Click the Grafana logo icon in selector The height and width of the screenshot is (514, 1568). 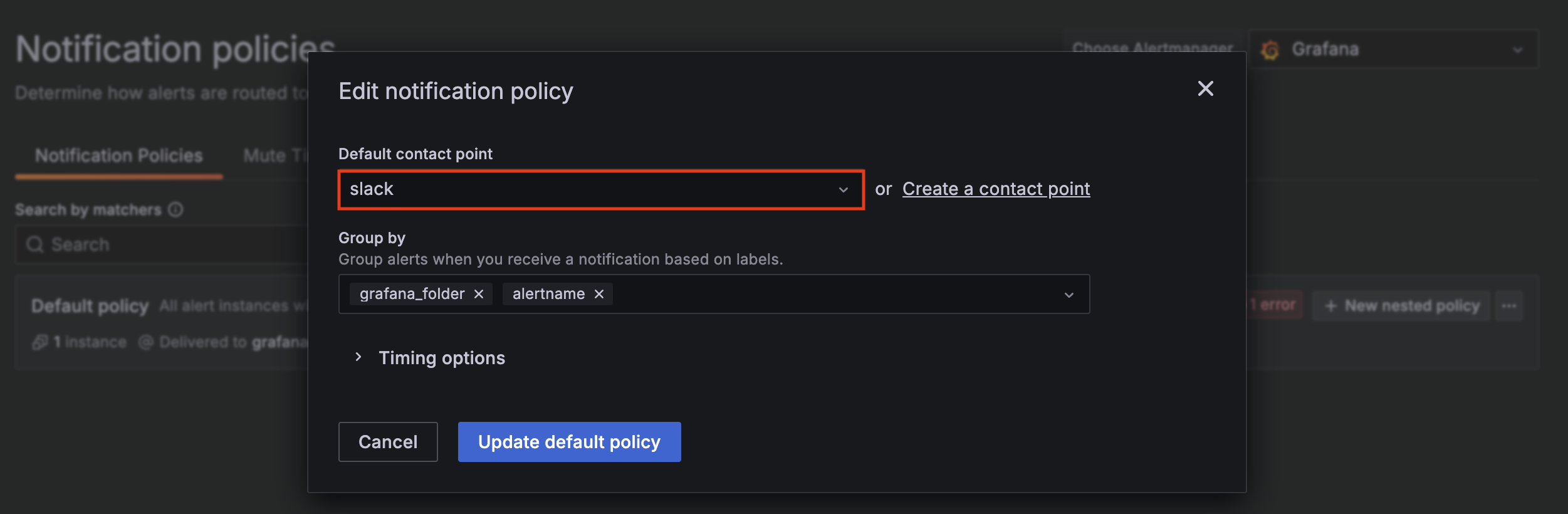(1270, 50)
